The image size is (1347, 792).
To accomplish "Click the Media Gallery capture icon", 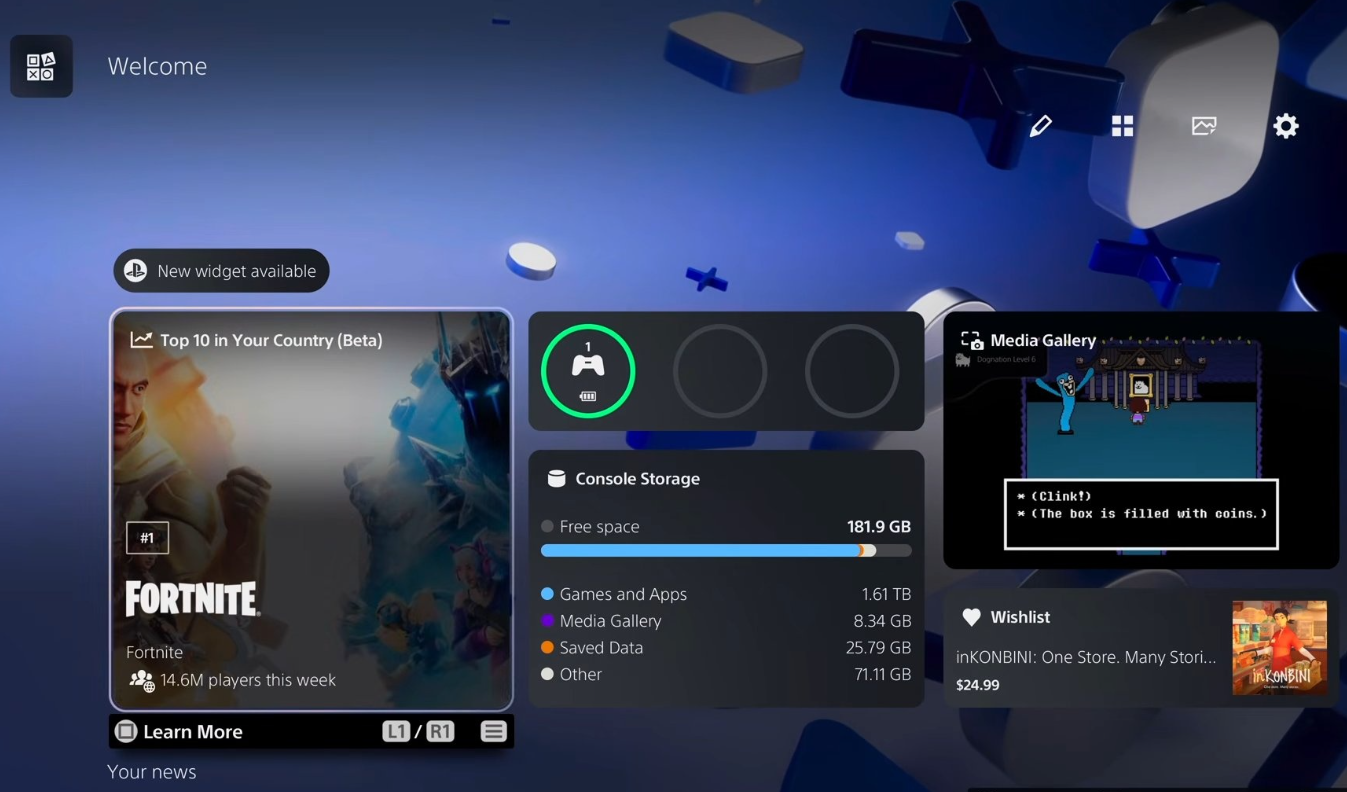I will [971, 341].
